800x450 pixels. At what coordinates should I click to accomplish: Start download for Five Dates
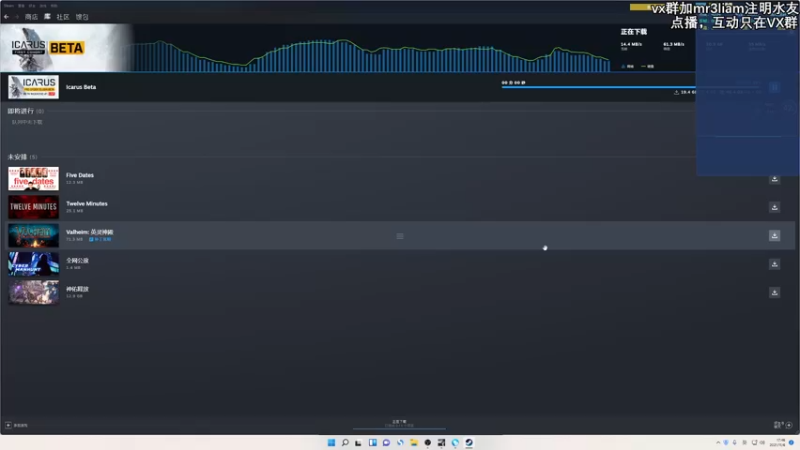pos(774,179)
